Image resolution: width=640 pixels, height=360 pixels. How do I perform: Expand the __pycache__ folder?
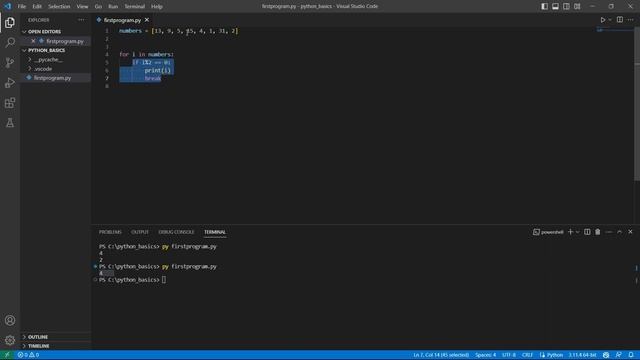48,60
